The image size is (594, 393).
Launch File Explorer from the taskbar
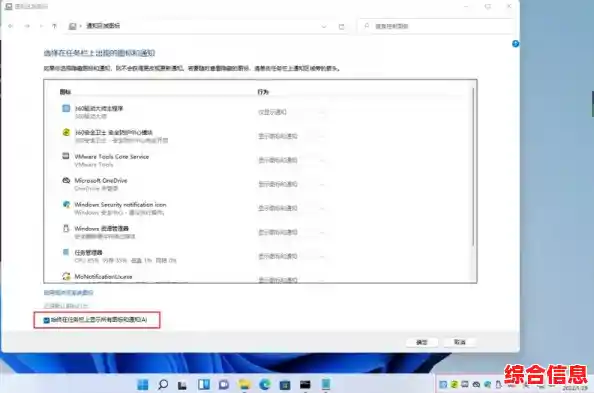(x=244, y=385)
